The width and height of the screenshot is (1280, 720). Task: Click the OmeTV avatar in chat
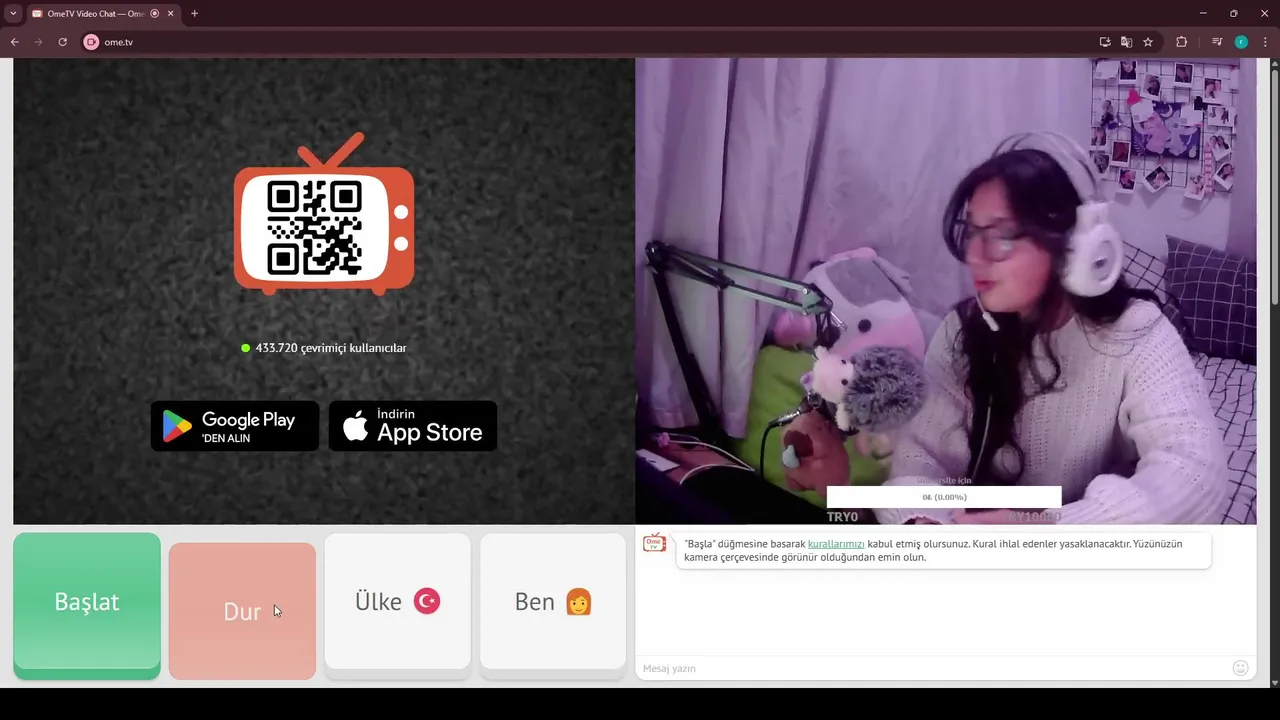(x=654, y=543)
